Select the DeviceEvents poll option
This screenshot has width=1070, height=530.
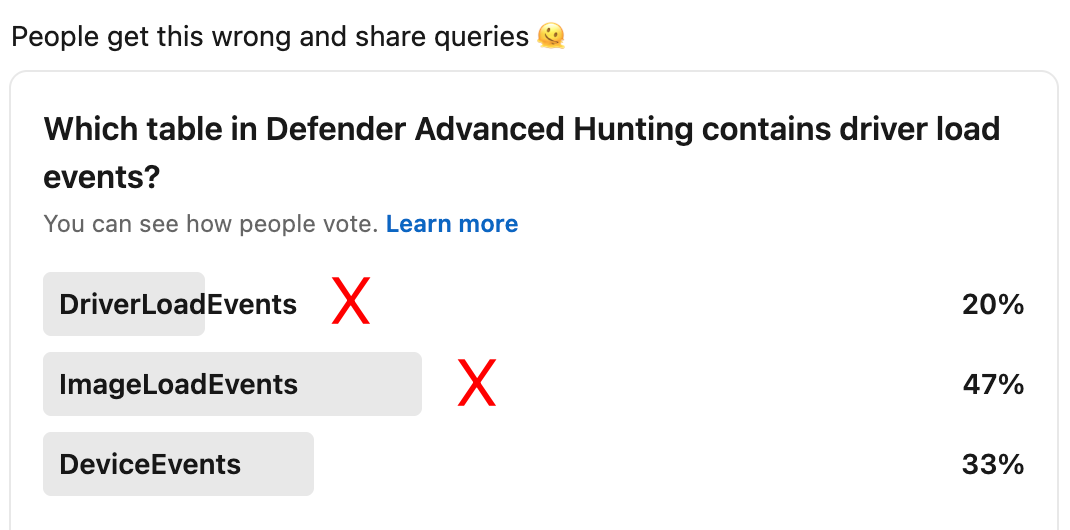(534, 464)
